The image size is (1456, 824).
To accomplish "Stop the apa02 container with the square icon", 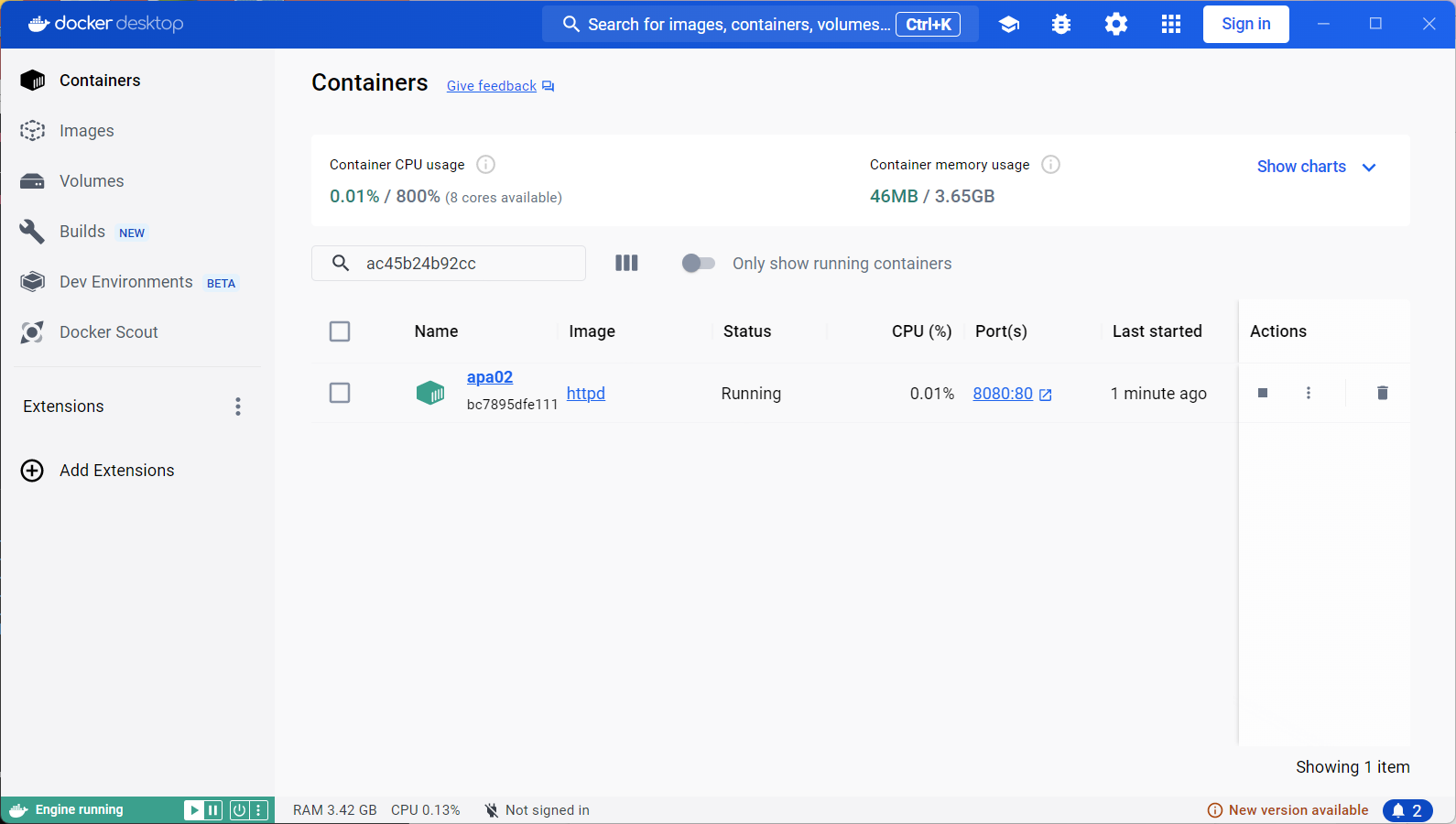I will click(x=1263, y=393).
